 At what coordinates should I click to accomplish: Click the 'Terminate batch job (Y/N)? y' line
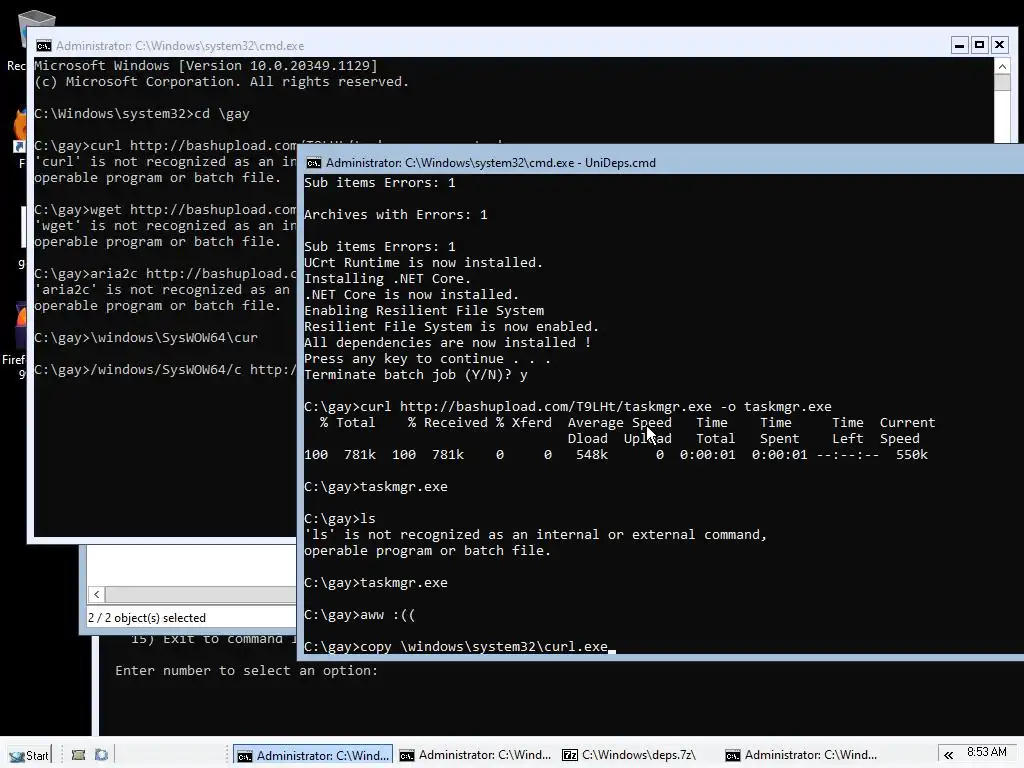click(415, 374)
